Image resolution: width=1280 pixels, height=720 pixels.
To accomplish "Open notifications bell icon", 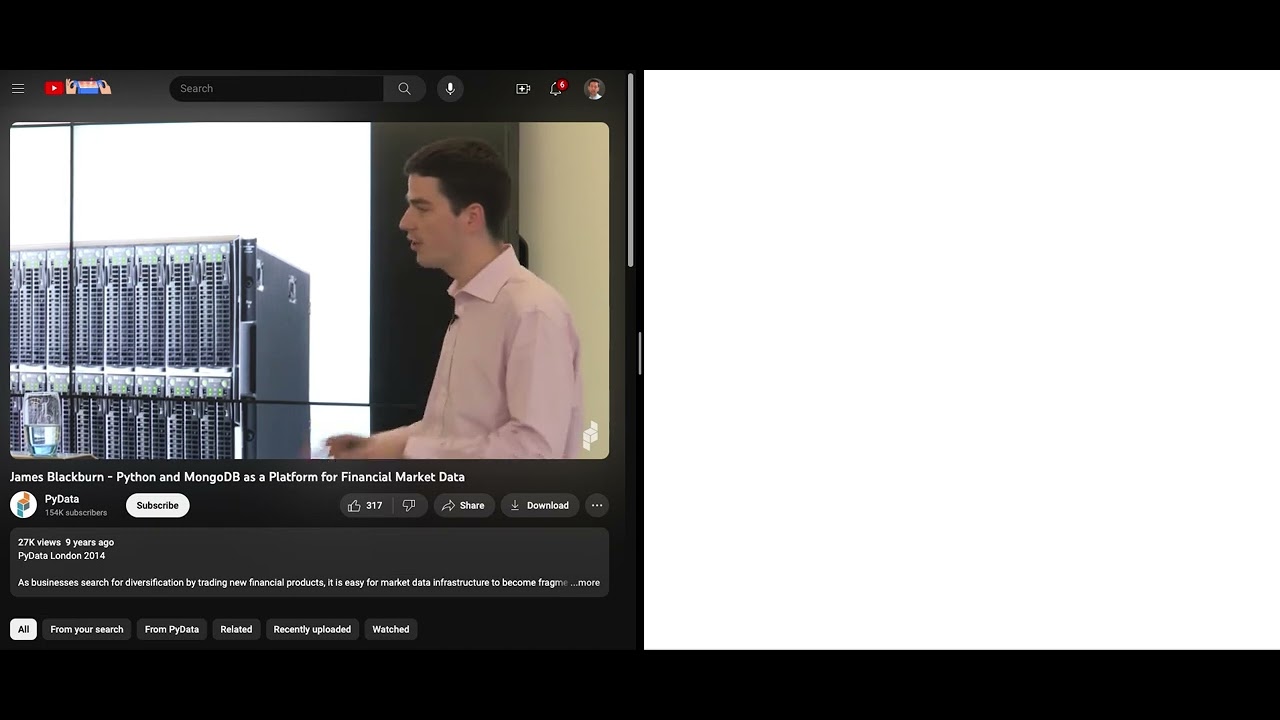I will point(556,88).
